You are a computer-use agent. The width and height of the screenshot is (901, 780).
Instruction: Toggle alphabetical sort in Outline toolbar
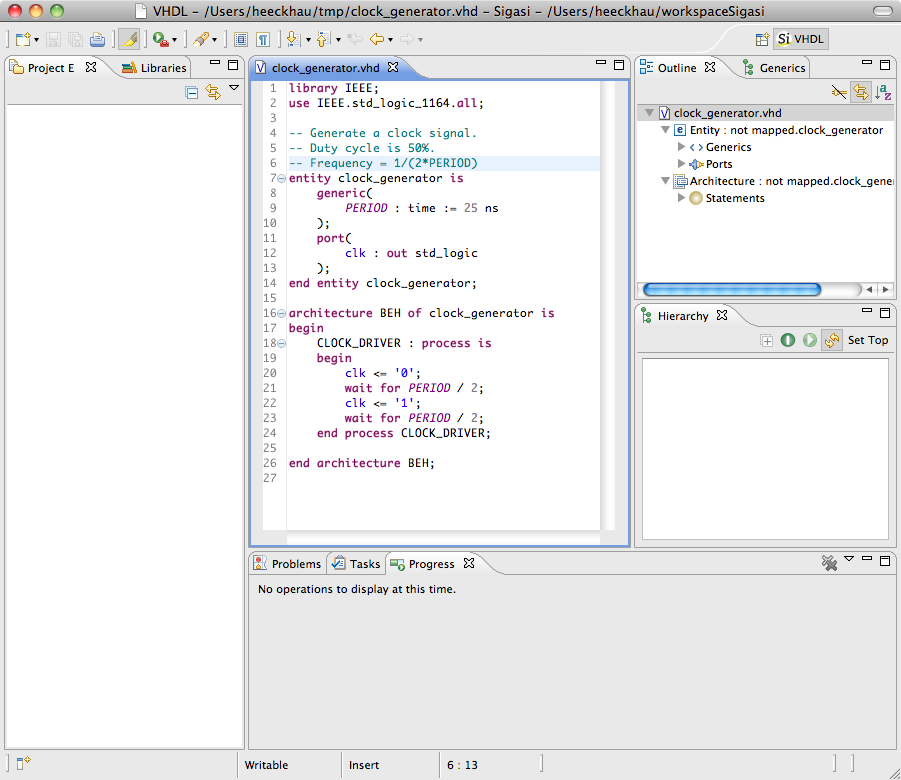click(883, 92)
